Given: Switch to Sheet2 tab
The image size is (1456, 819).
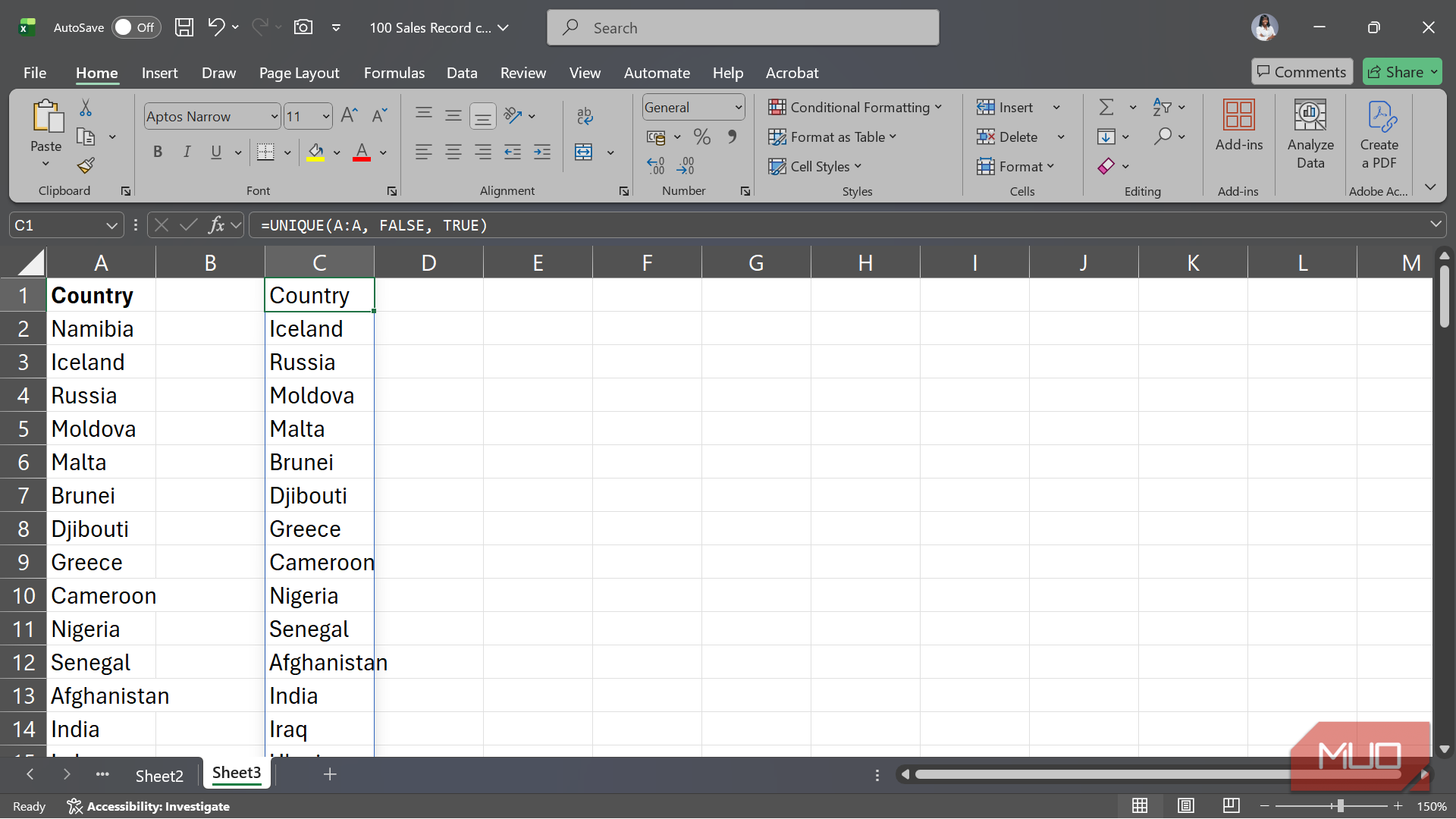Looking at the screenshot, I should click(159, 775).
